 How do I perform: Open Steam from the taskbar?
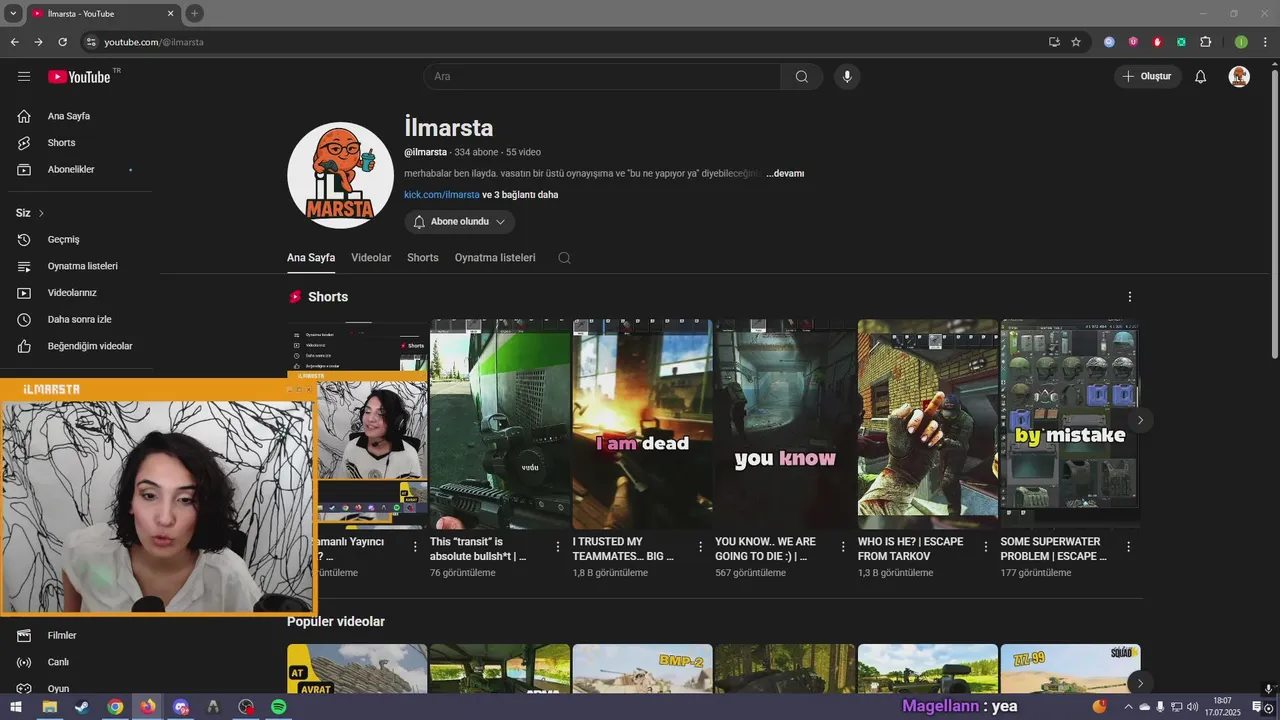point(81,707)
